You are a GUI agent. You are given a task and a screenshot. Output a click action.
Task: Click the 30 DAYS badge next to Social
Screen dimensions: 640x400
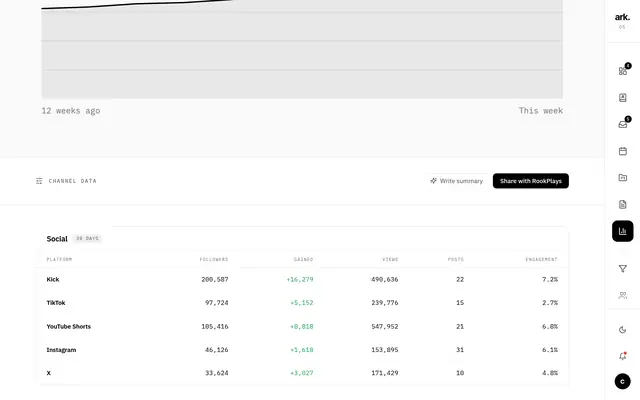click(87, 238)
